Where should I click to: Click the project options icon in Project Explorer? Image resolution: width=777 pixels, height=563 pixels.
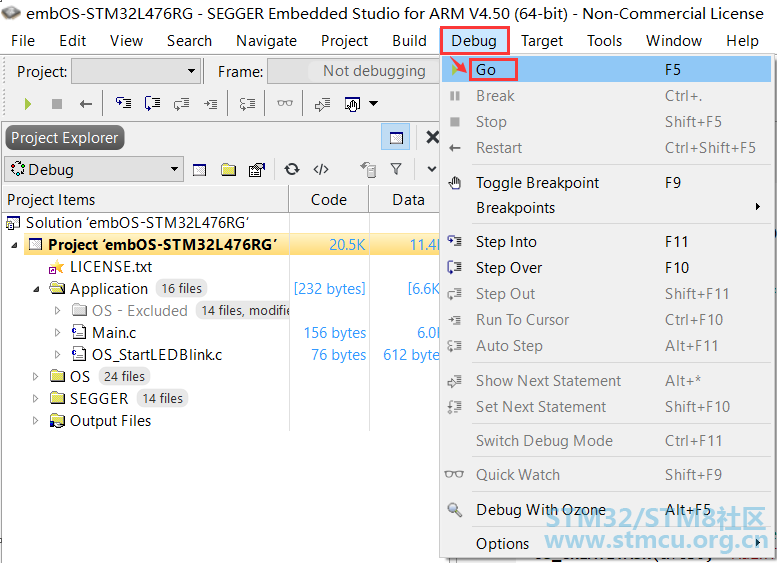pyautogui.click(x=257, y=170)
